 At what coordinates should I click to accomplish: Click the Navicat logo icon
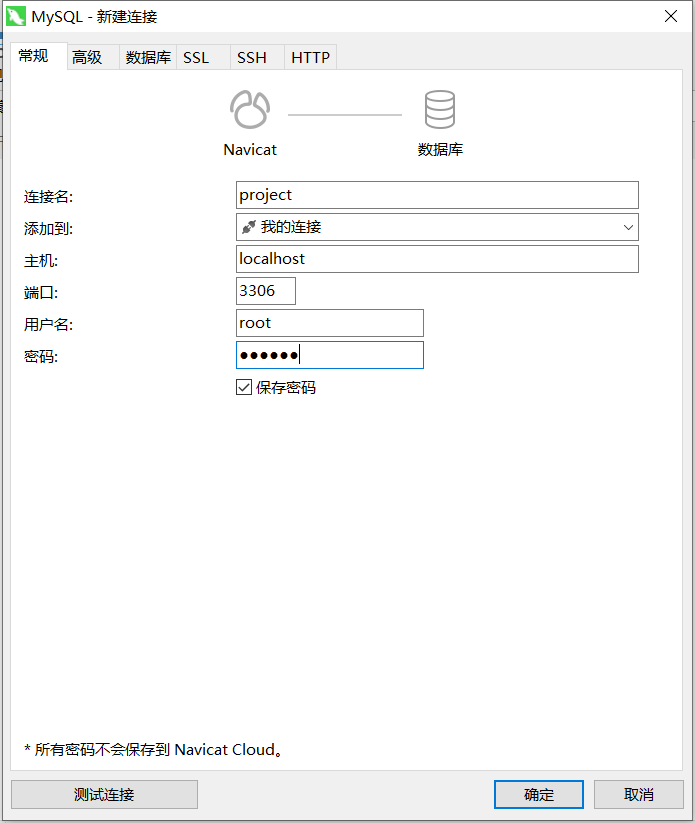point(250,109)
